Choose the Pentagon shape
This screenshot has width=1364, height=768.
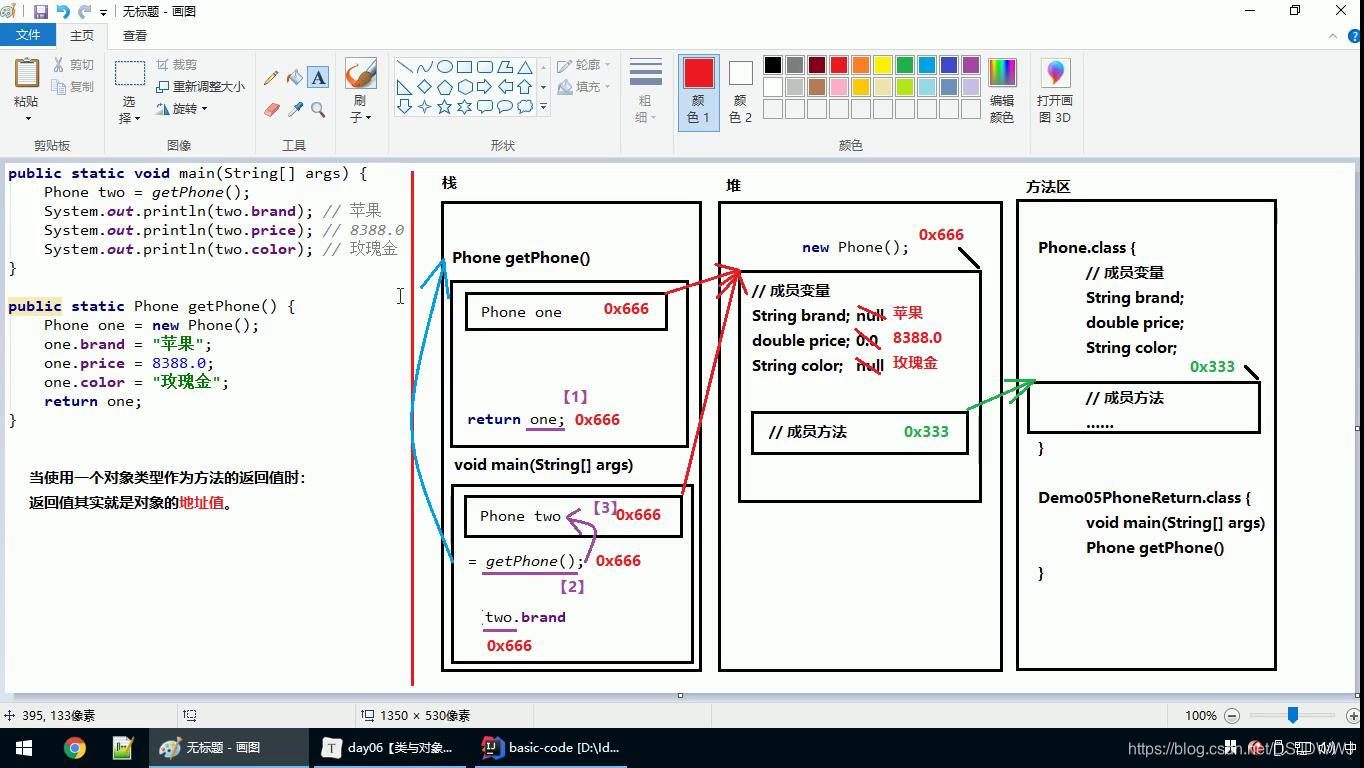(444, 87)
